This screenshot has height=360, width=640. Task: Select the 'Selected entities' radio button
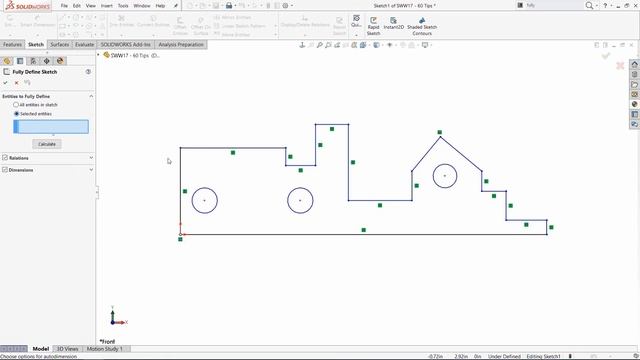[16, 114]
